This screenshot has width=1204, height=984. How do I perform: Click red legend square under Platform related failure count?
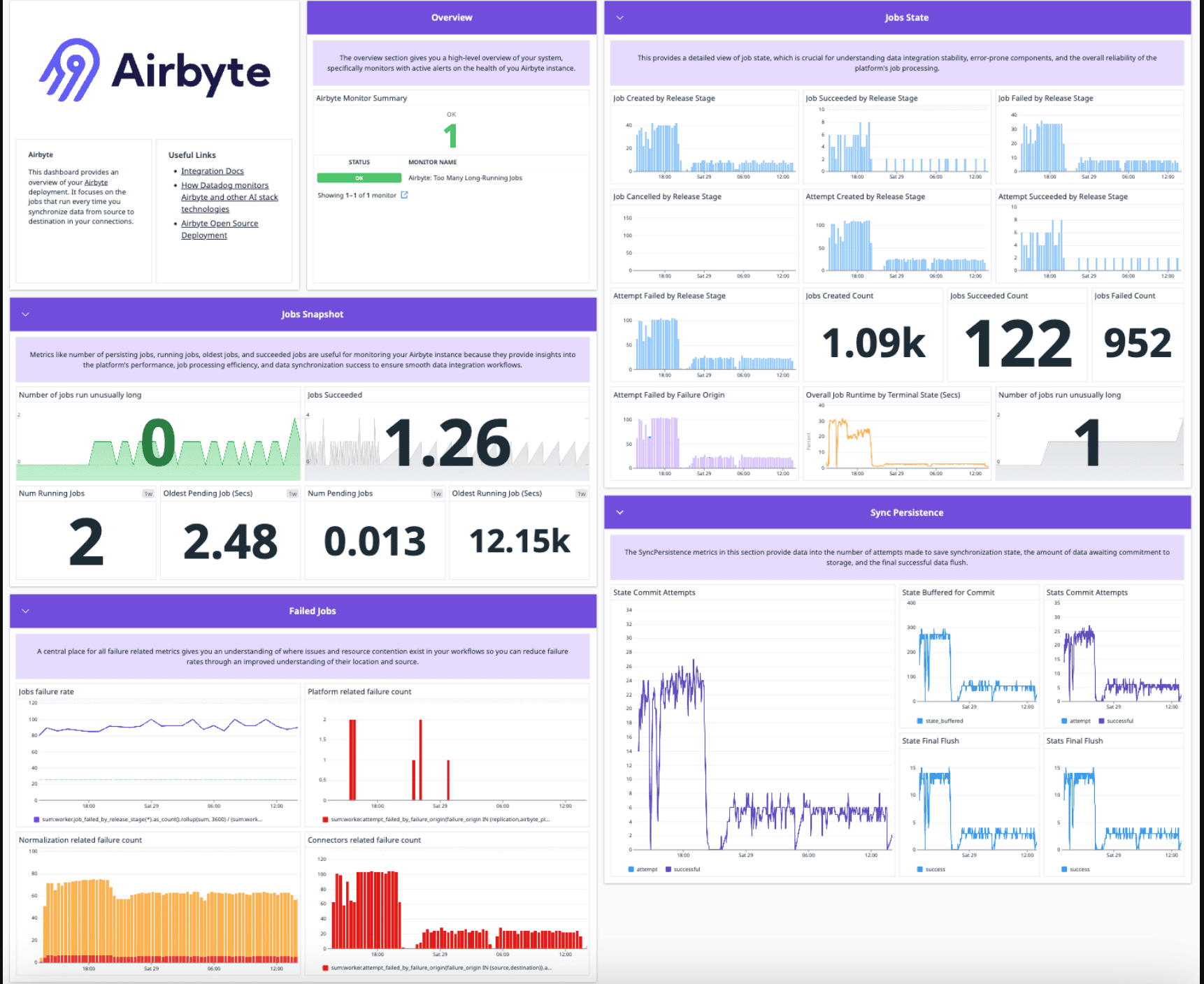tap(325, 819)
